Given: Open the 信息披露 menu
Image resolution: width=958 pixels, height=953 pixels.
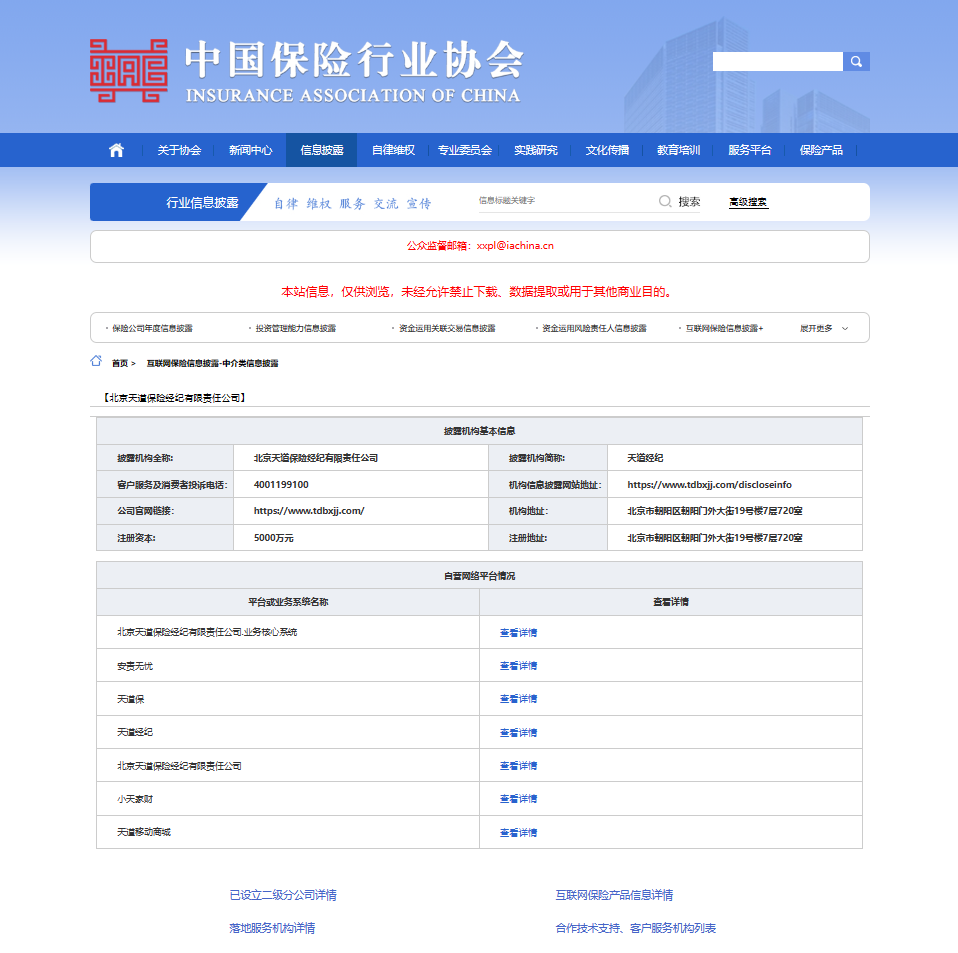Looking at the screenshot, I should coord(321,150).
